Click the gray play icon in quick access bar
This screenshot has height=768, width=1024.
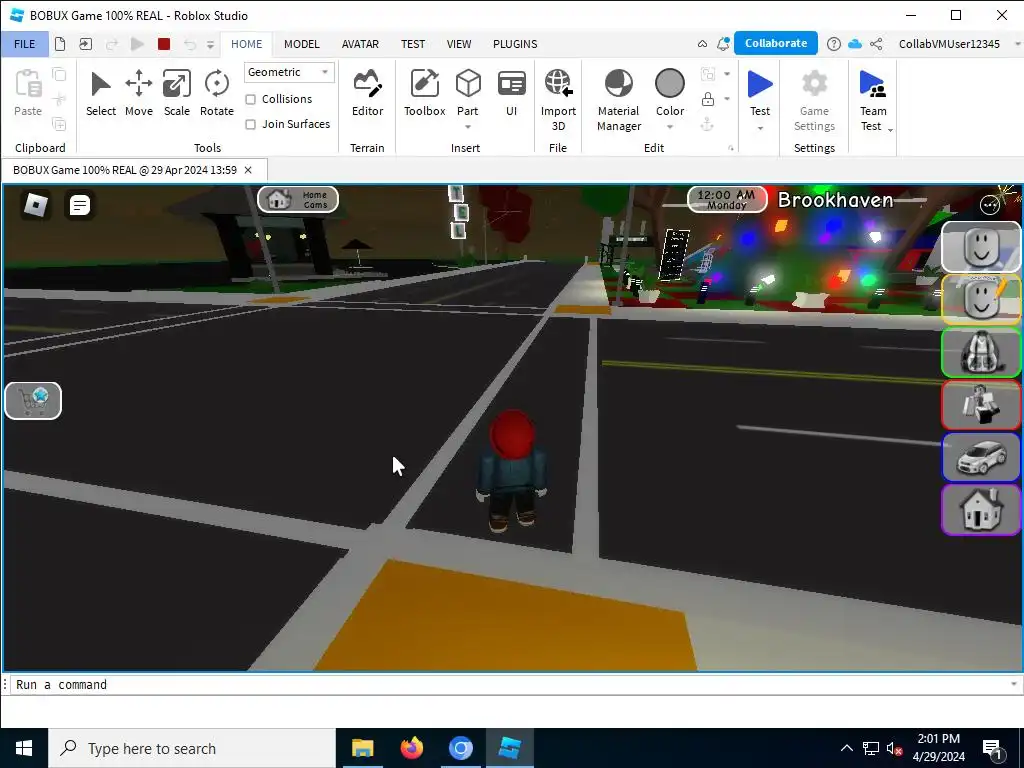tap(137, 44)
